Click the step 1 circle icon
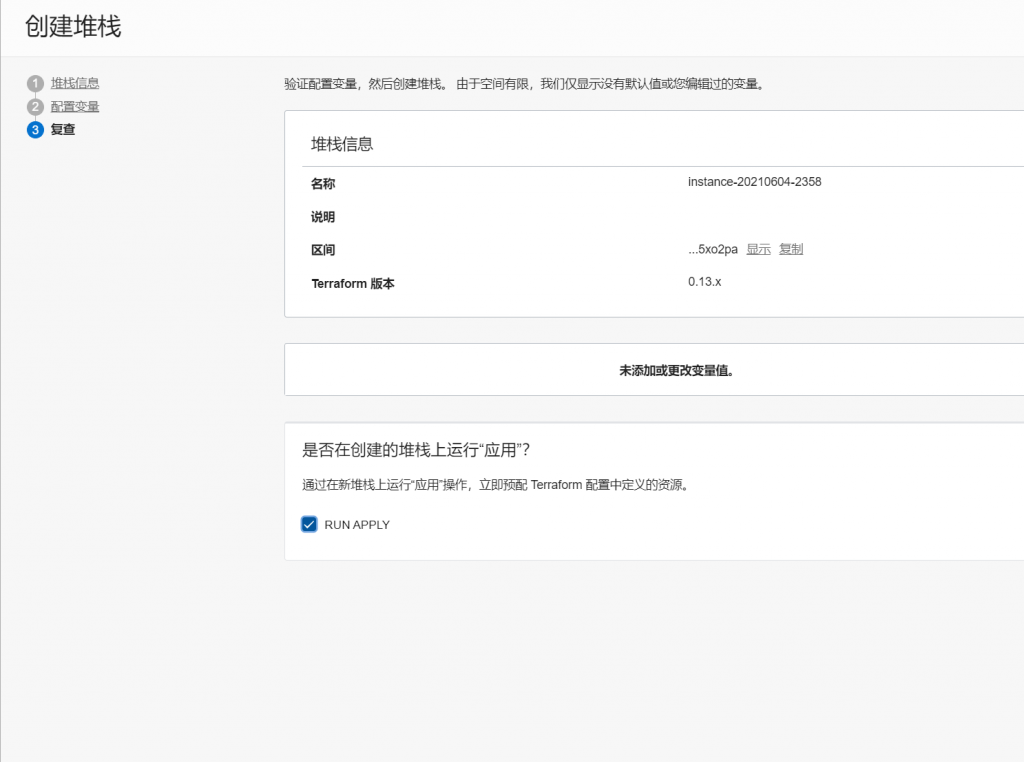 (x=35, y=84)
